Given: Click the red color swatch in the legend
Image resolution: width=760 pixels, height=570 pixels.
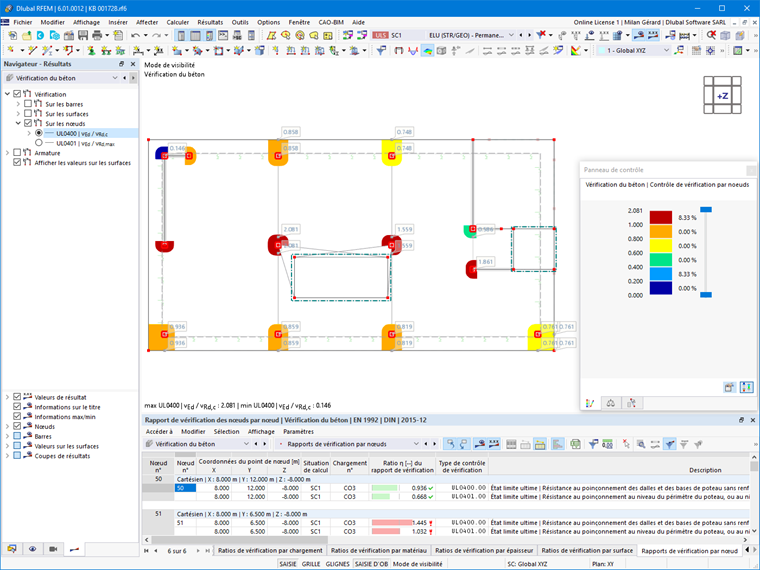Looking at the screenshot, I should click(661, 217).
